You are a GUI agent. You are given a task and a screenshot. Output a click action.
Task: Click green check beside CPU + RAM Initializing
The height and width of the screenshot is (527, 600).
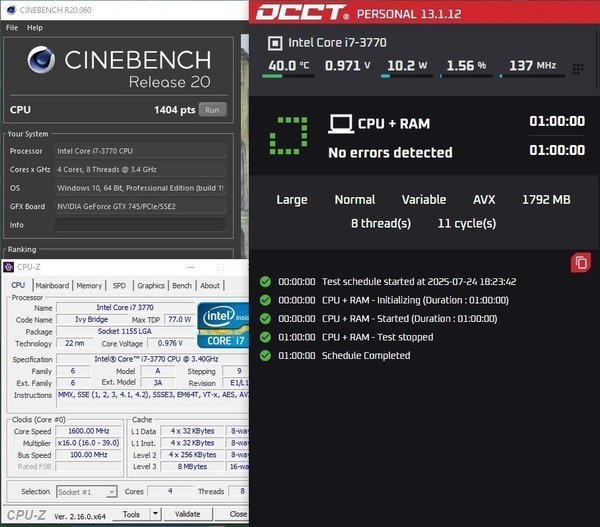tap(265, 300)
